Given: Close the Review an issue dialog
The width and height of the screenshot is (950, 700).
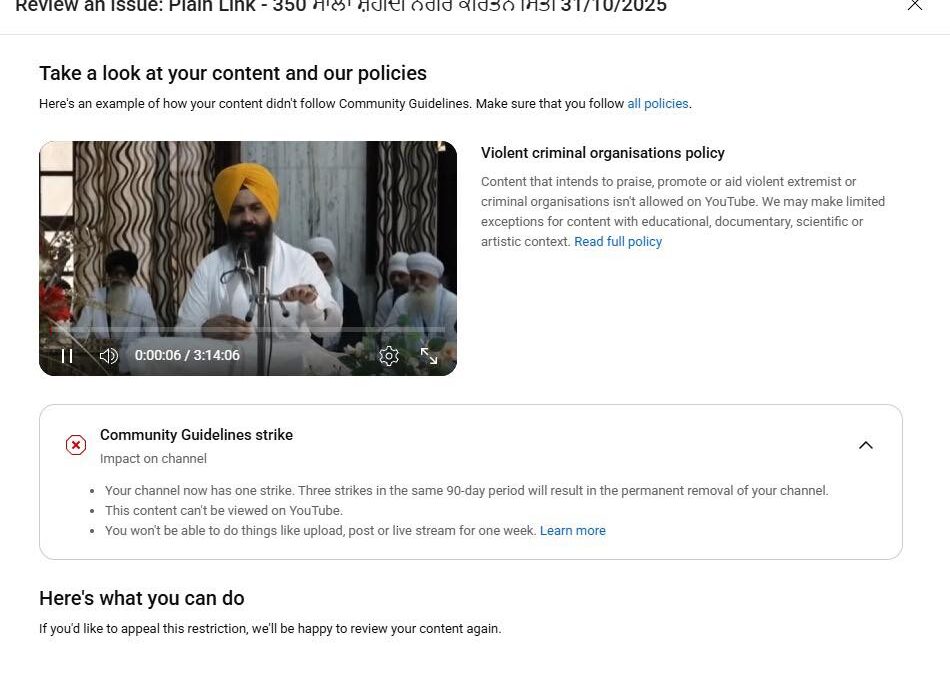Looking at the screenshot, I should point(915,6).
